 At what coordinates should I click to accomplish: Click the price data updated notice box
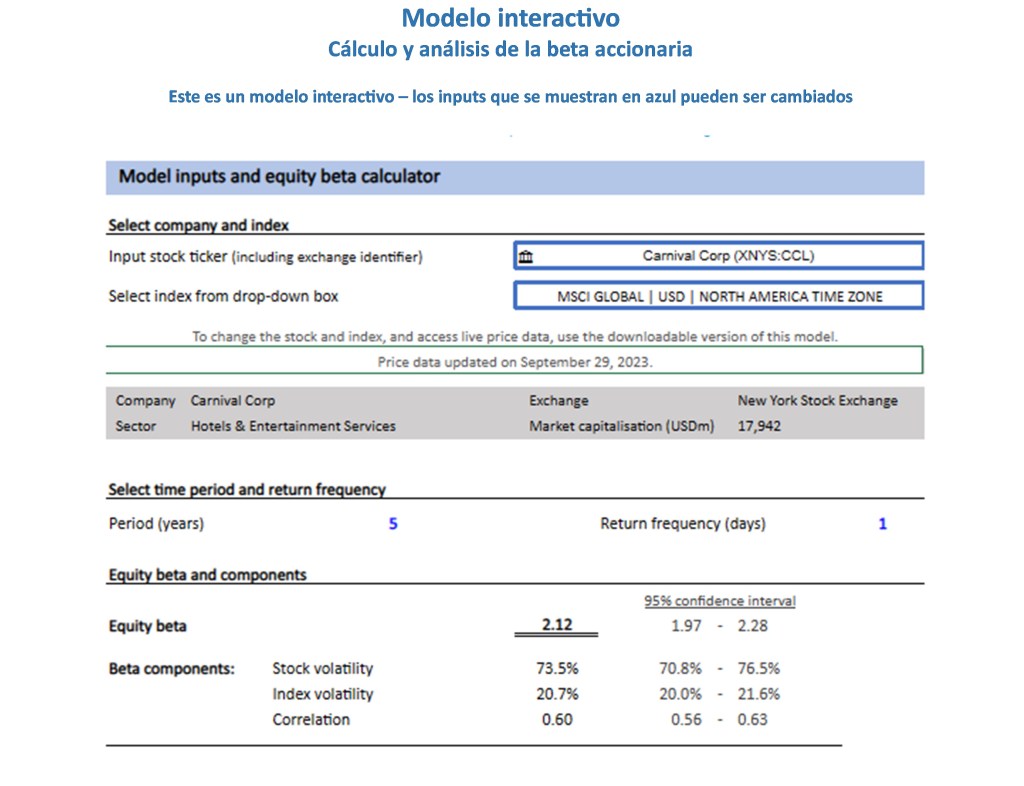[514, 361]
